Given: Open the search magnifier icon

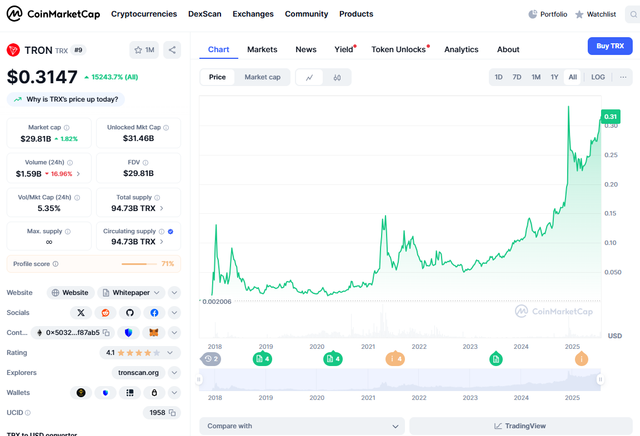Looking at the screenshot, I should (x=633, y=14).
